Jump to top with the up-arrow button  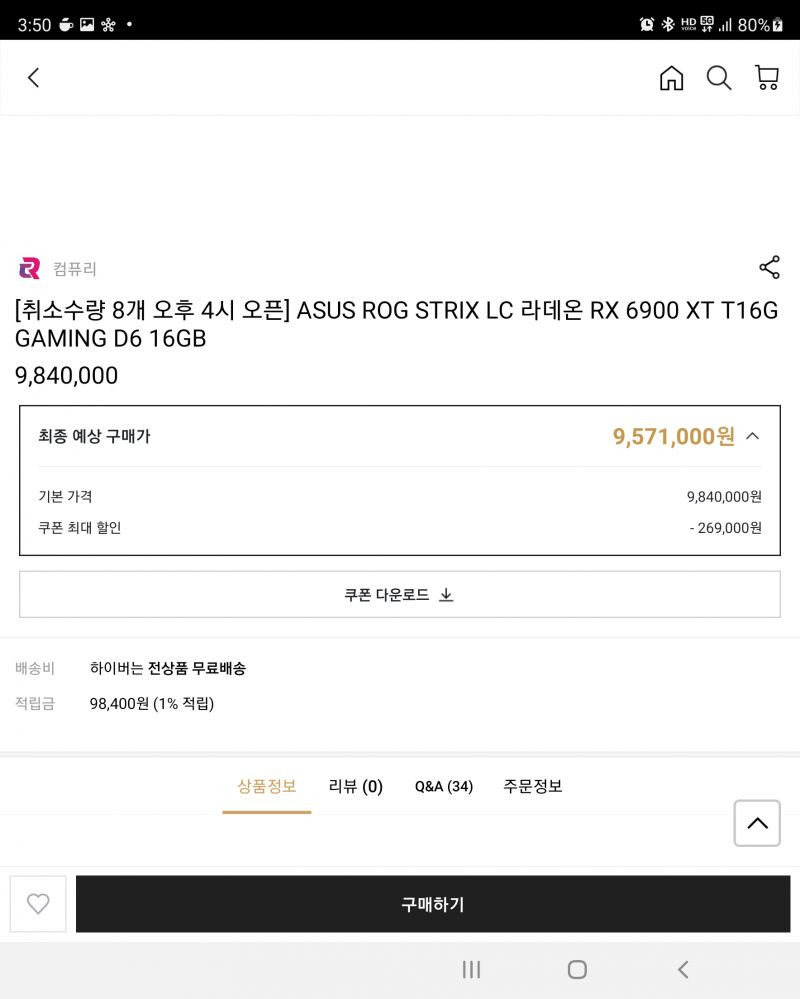pyautogui.click(x=757, y=823)
